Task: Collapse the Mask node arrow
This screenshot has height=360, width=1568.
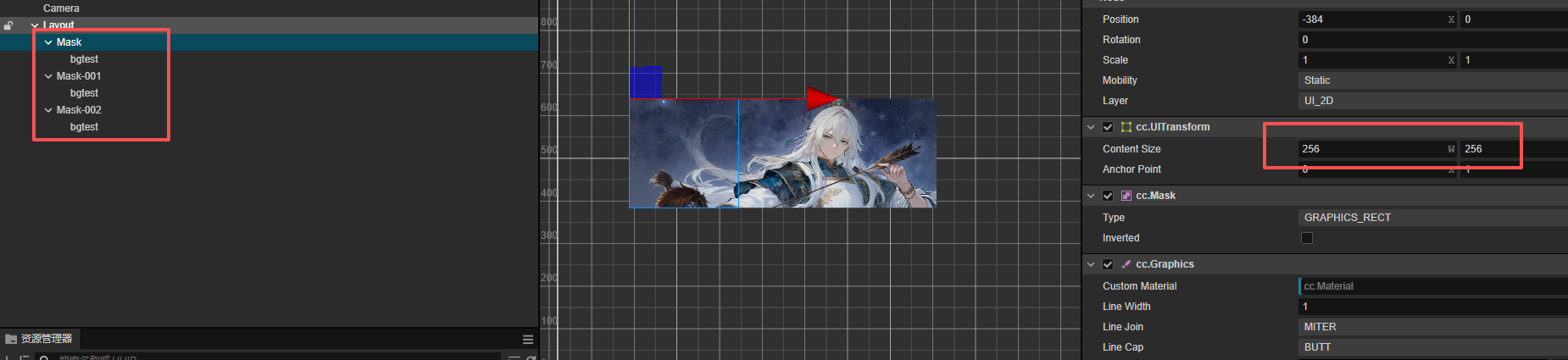Action: [48, 42]
